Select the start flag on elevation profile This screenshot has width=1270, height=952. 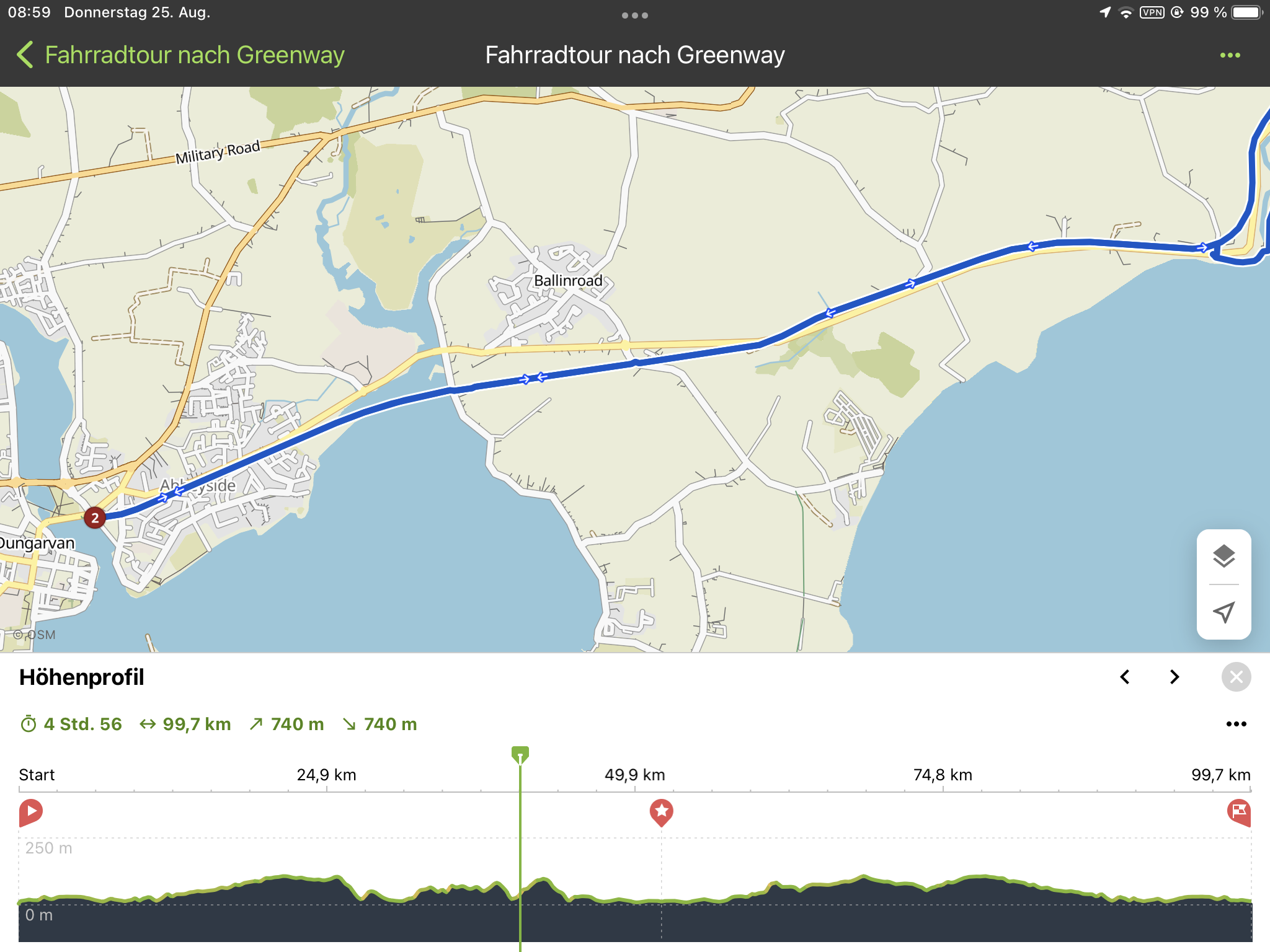[x=30, y=813]
